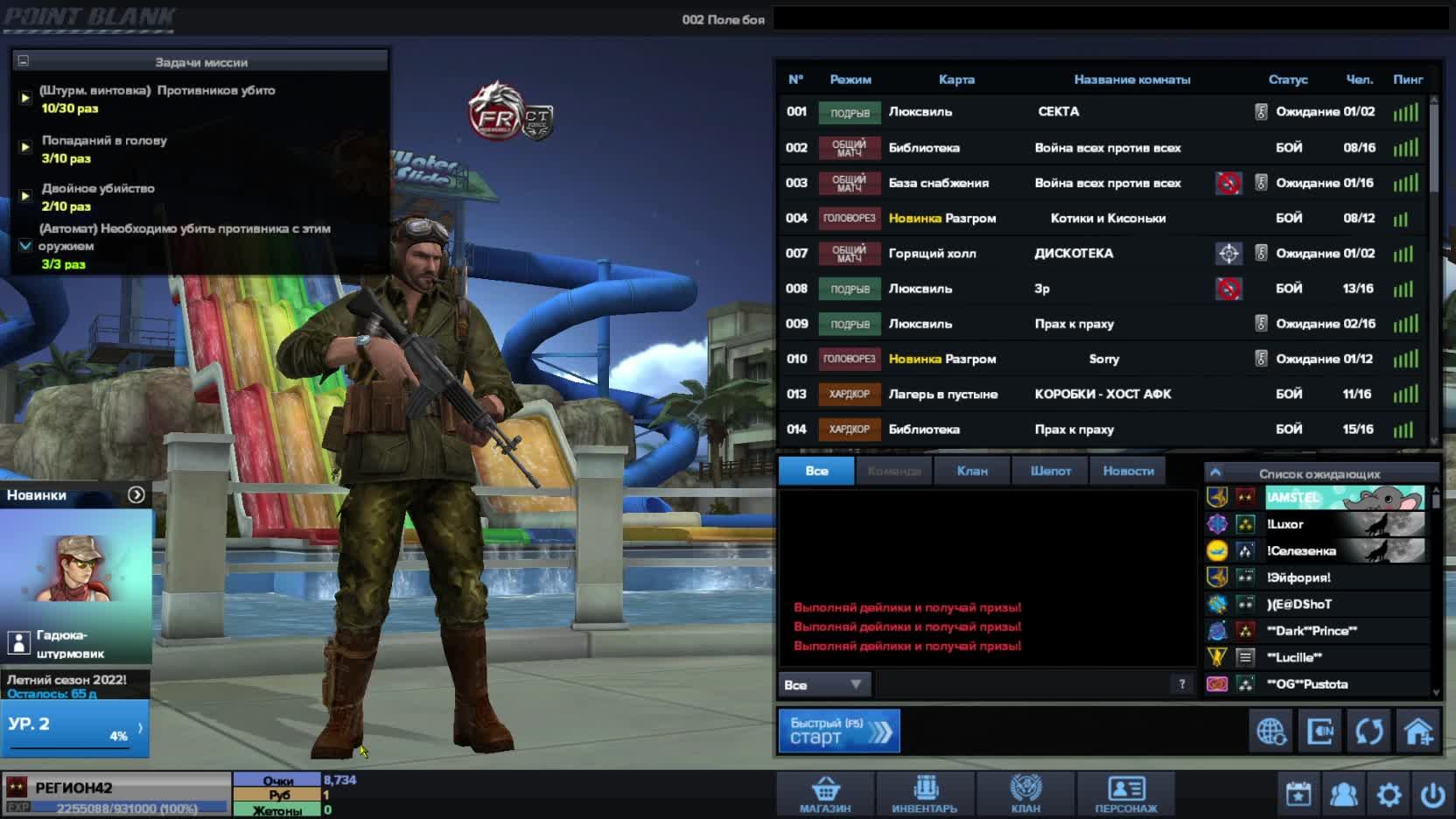Click the chat message input field
Viewport: 1456px width, 819px height.
(1022, 684)
